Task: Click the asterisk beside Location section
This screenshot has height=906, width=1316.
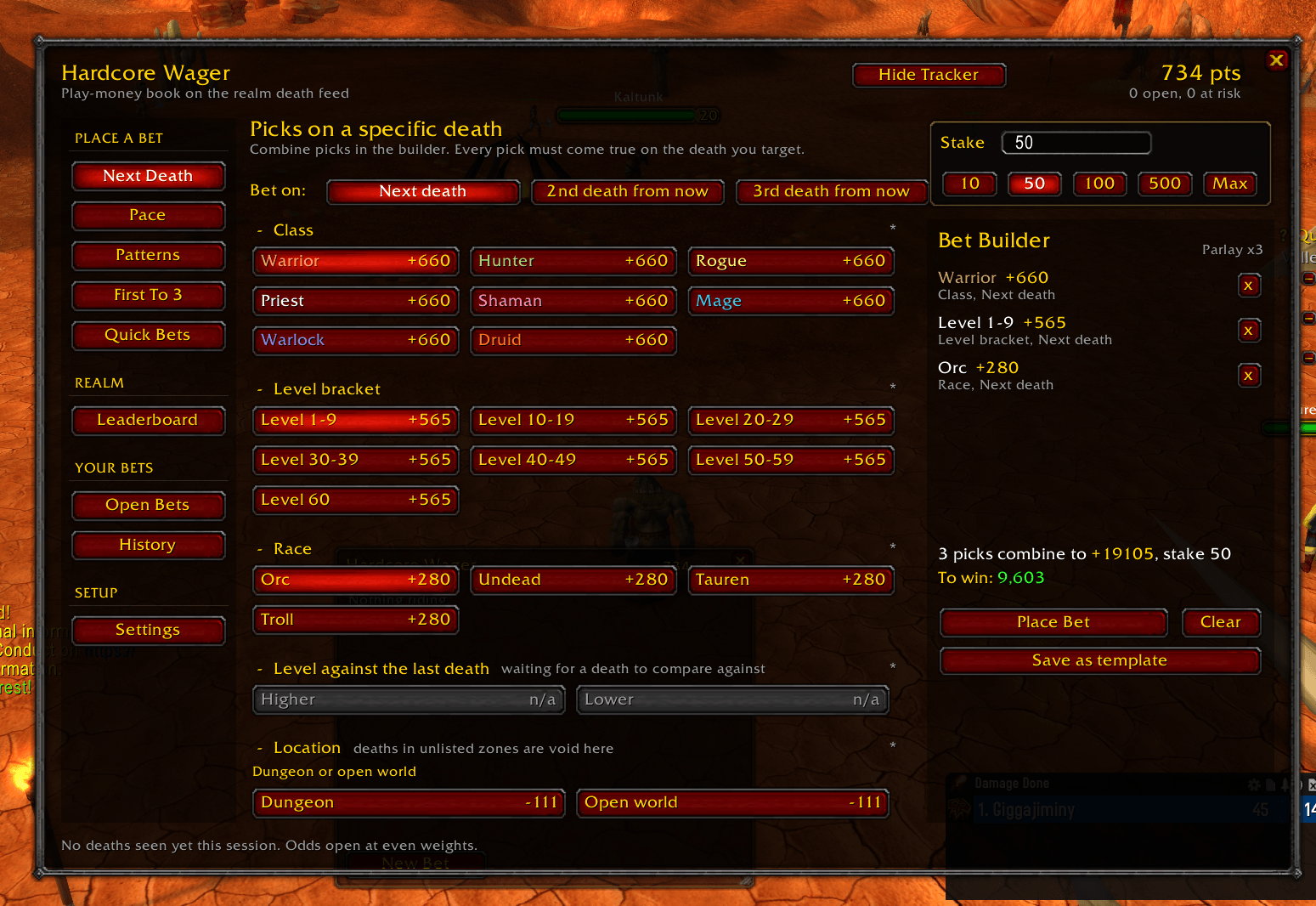Action: 893,747
